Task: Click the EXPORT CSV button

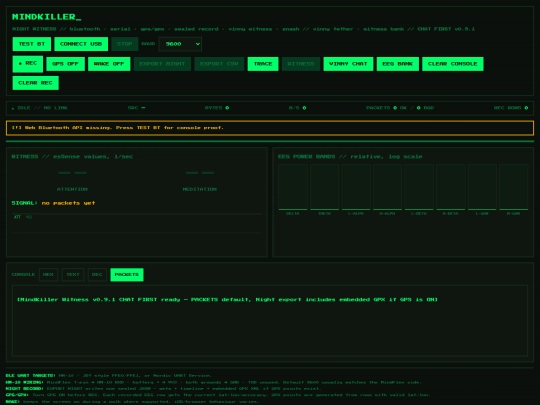Action: (x=219, y=64)
